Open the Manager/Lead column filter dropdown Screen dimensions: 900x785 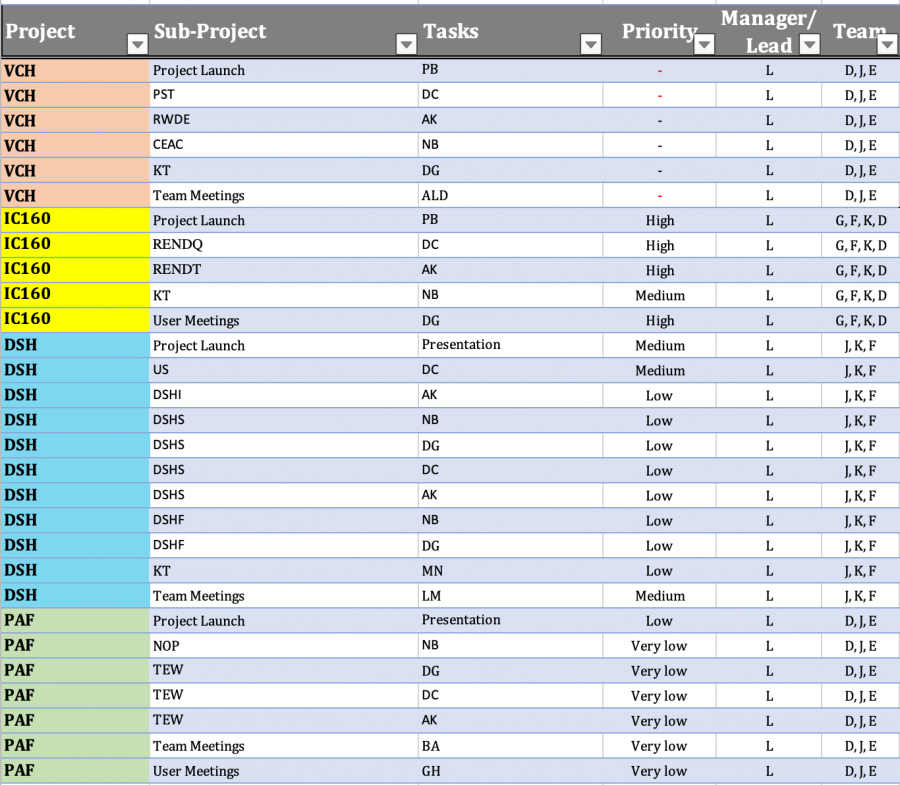point(809,44)
